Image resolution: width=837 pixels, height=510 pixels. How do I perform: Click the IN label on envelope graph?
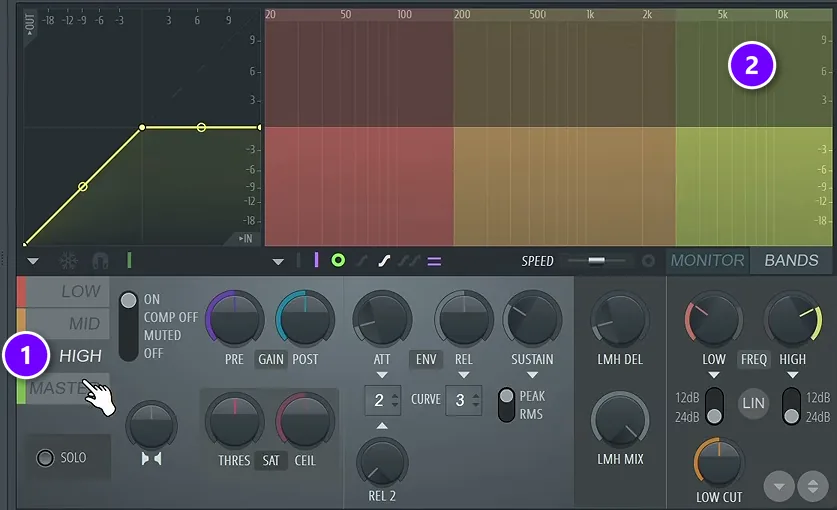(x=245, y=239)
